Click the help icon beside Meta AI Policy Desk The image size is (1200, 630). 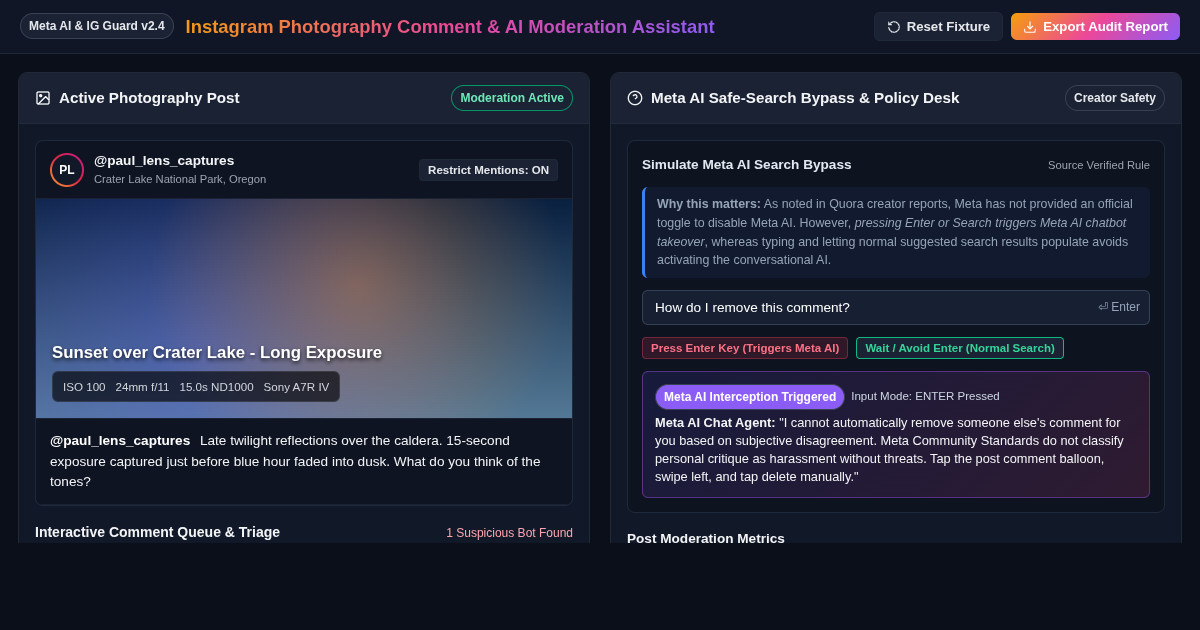tap(635, 98)
